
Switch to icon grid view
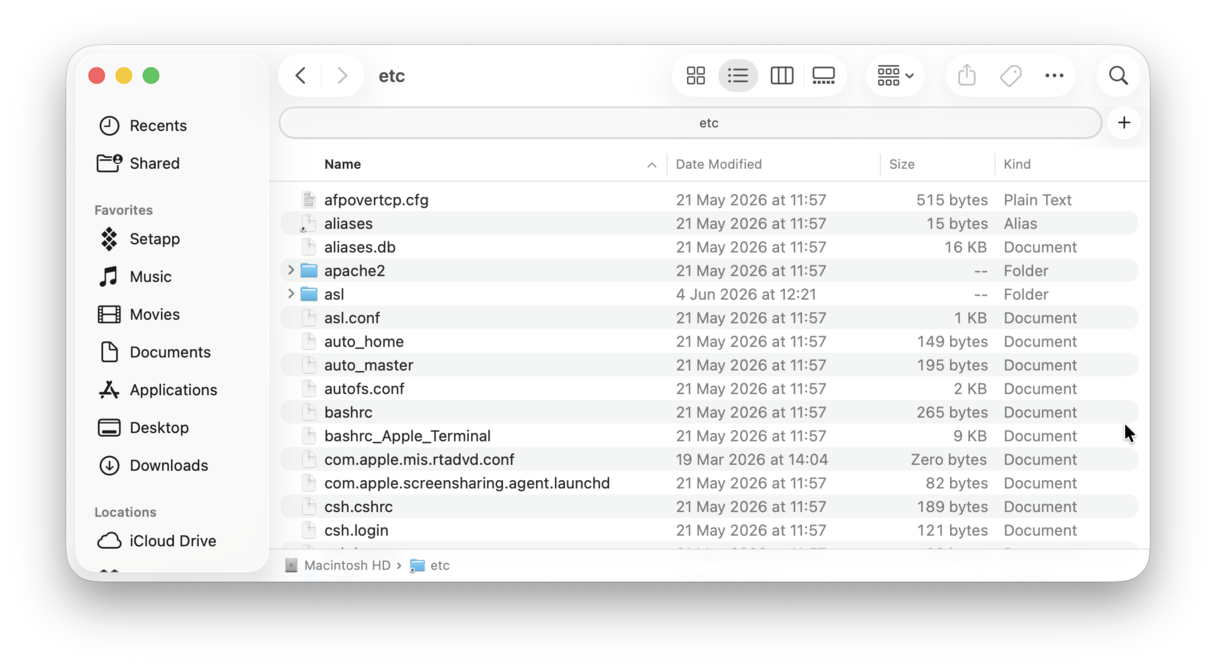pyautogui.click(x=696, y=76)
